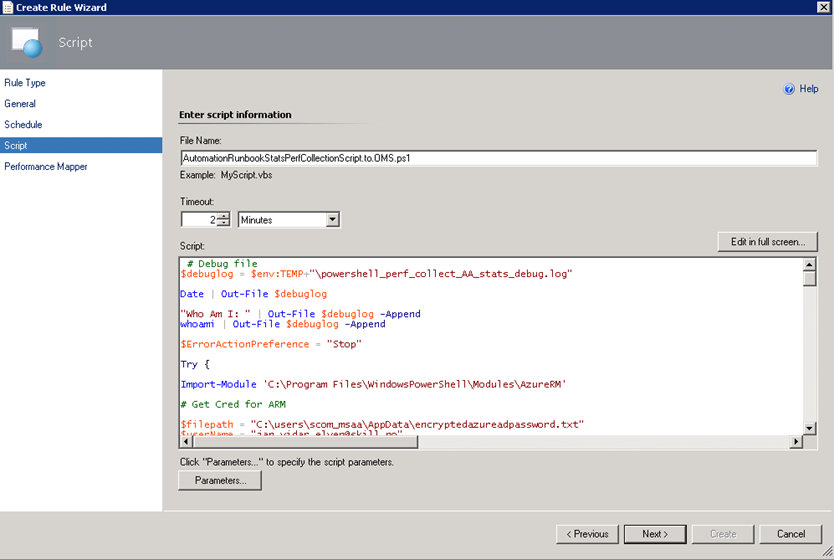
Task: Click the Parameters... button
Action: coord(220,481)
